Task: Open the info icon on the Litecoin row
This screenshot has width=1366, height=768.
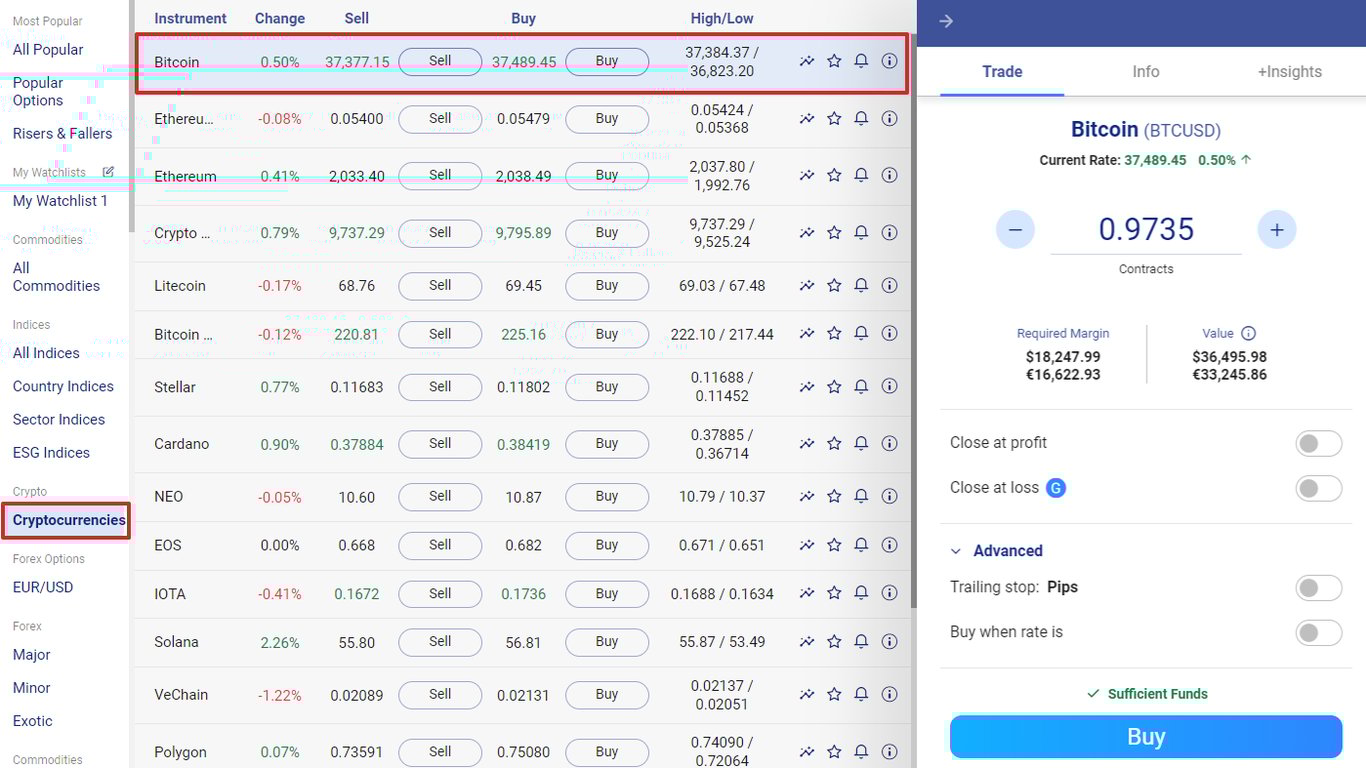Action: tap(889, 285)
